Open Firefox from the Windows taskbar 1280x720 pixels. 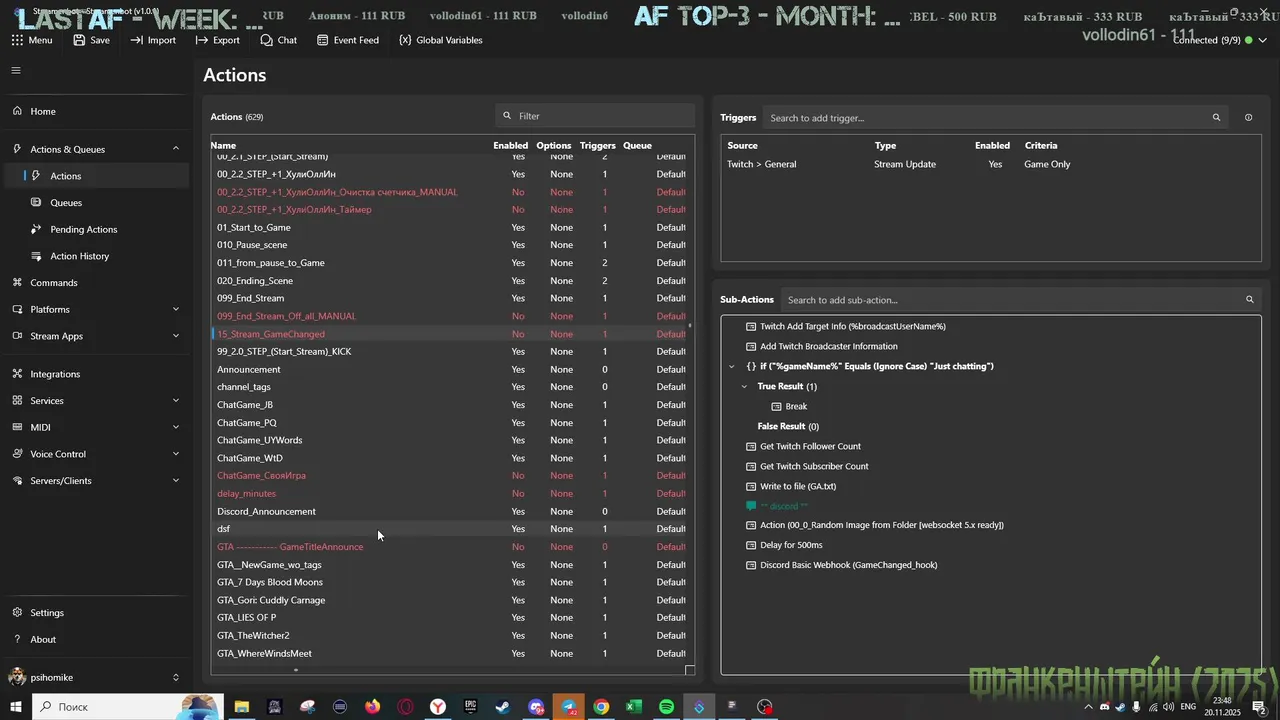[x=373, y=707]
